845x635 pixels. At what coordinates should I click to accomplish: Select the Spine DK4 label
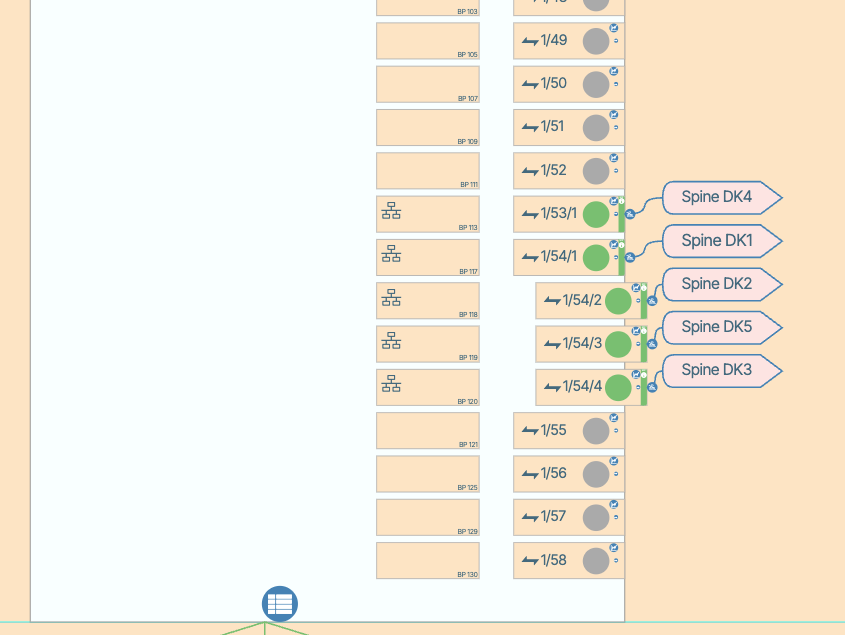click(x=716, y=197)
